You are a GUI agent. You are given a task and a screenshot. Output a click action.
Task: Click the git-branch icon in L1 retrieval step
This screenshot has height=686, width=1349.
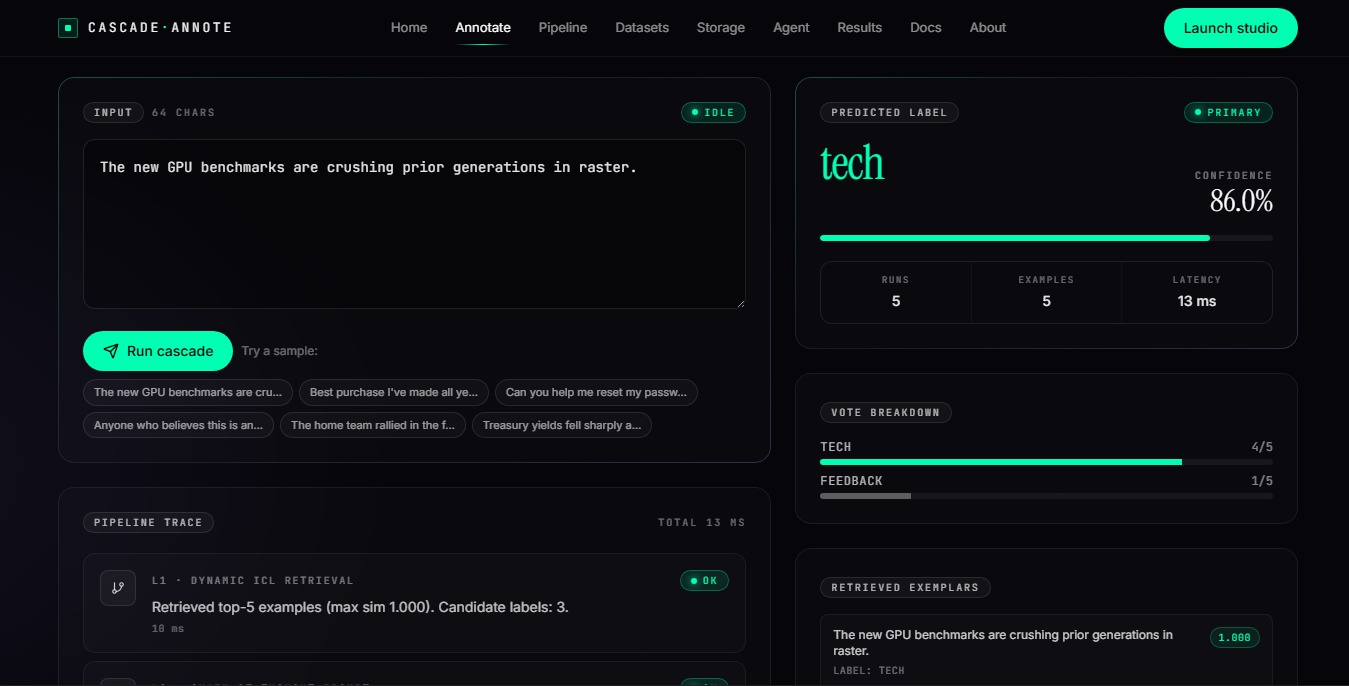[118, 588]
